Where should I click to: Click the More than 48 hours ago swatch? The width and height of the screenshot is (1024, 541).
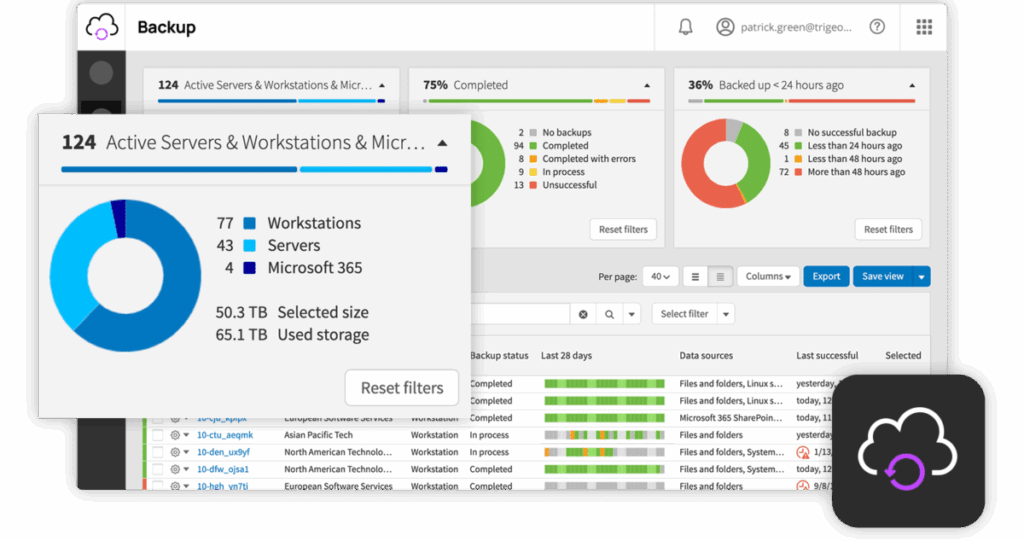(x=798, y=172)
